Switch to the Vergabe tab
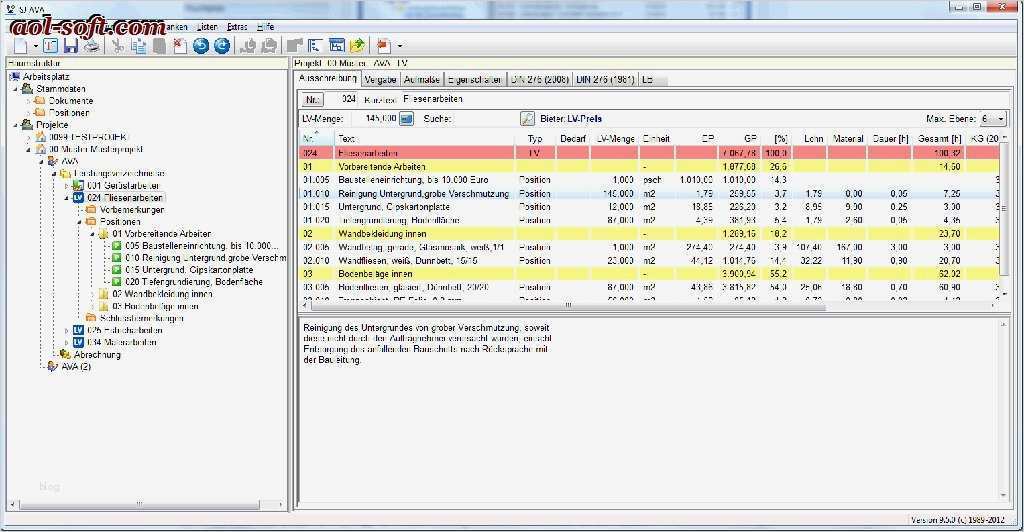This screenshot has width=1024, height=532. point(380,80)
